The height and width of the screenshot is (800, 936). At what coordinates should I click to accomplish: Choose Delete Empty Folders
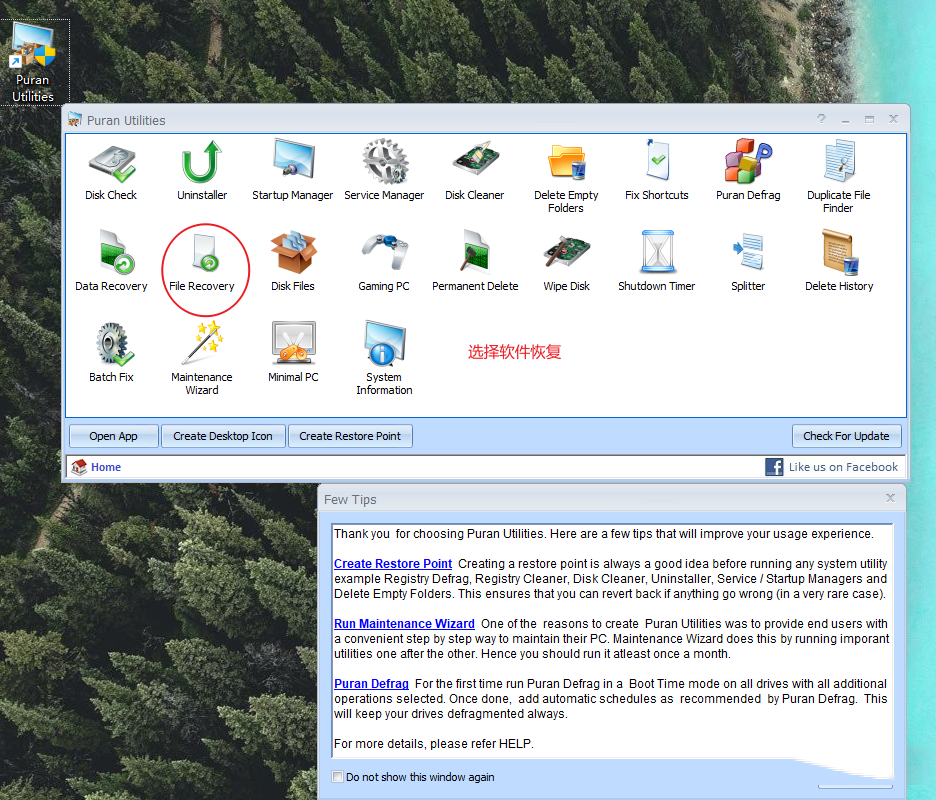pyautogui.click(x=566, y=177)
